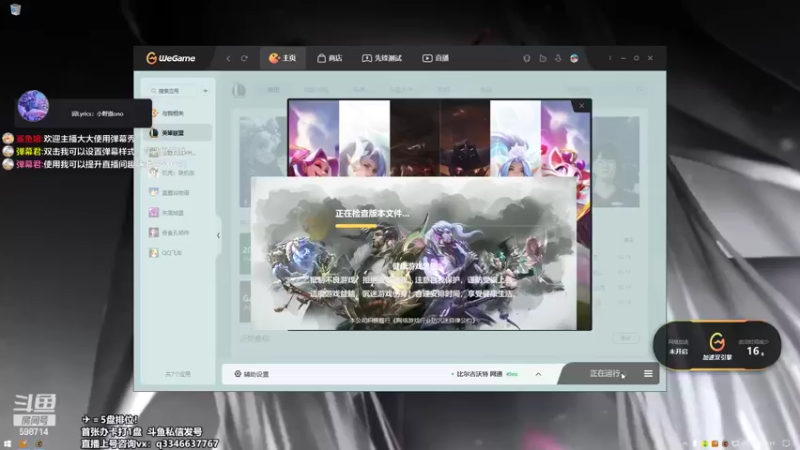Click the search icon at the header's right end
Image resolution: width=800 pixels, height=450 pixels.
[x=639, y=90]
